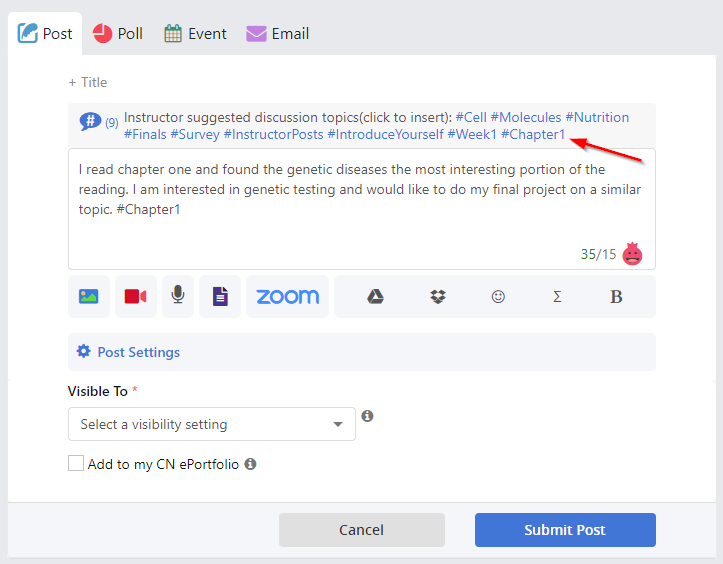Open the visibility setting dropdown
723x564 pixels.
click(x=212, y=424)
